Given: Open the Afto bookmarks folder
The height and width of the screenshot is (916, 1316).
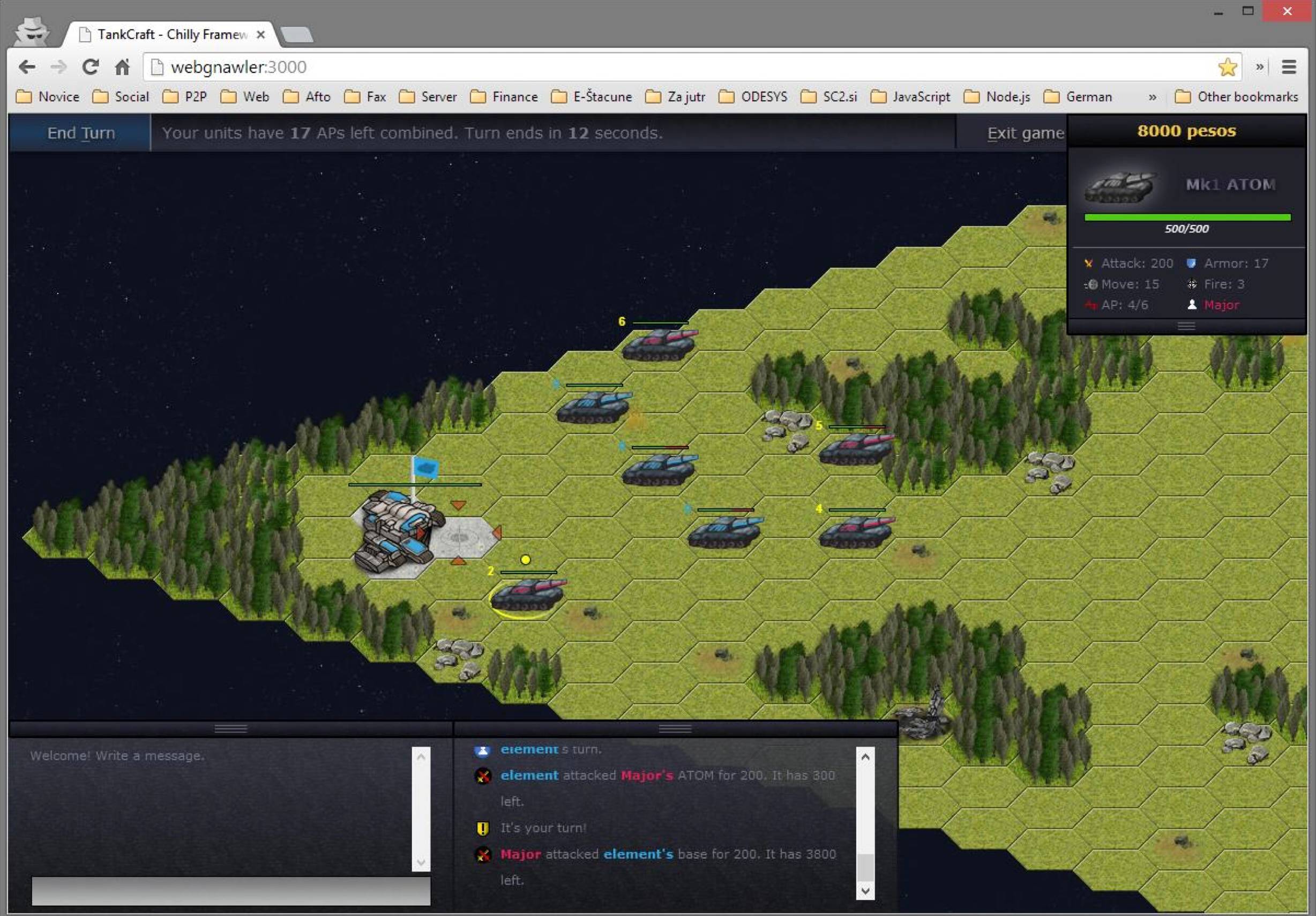Looking at the screenshot, I should pyautogui.click(x=306, y=97).
